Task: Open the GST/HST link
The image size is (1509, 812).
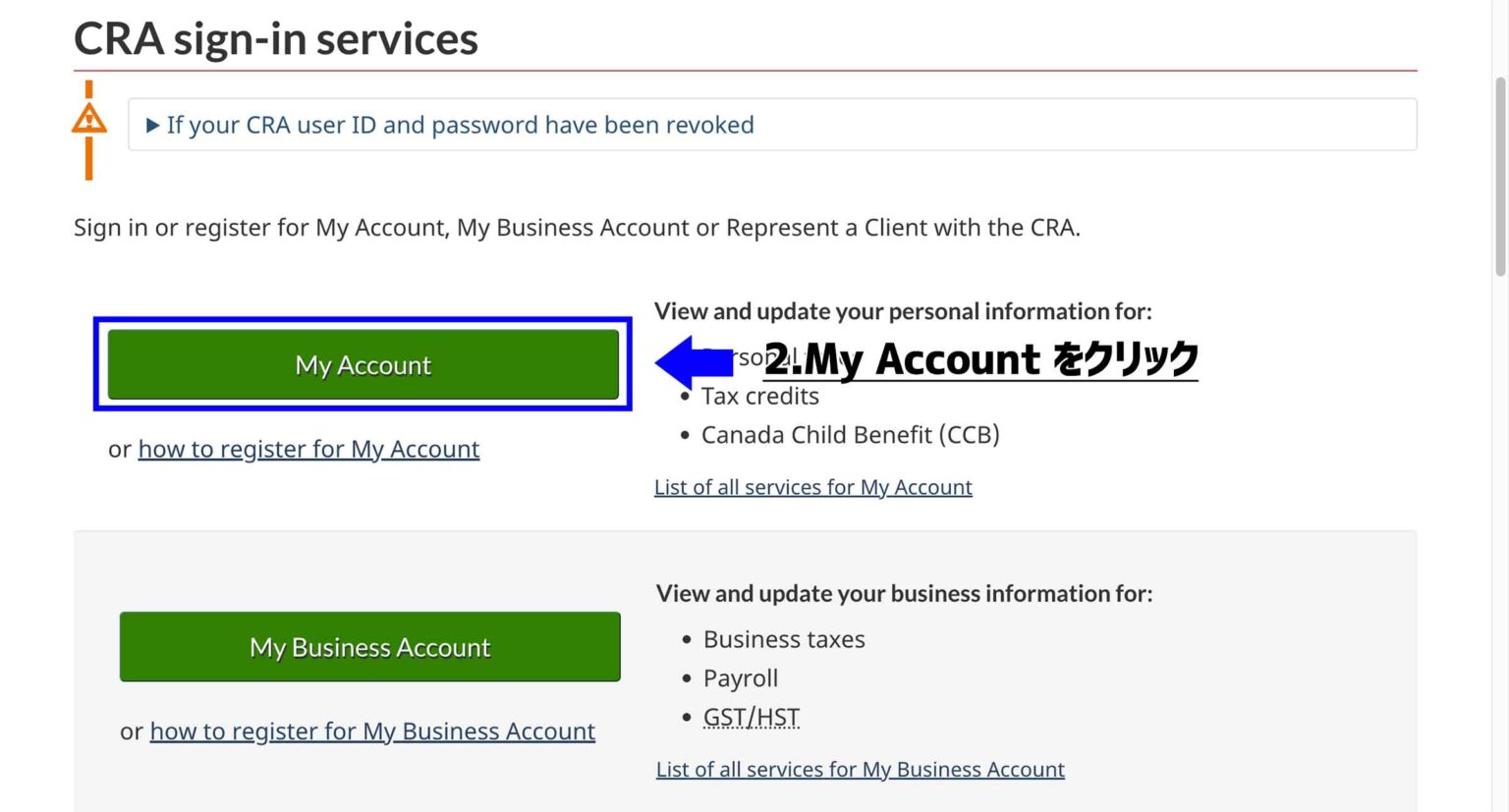Action: coord(752,717)
